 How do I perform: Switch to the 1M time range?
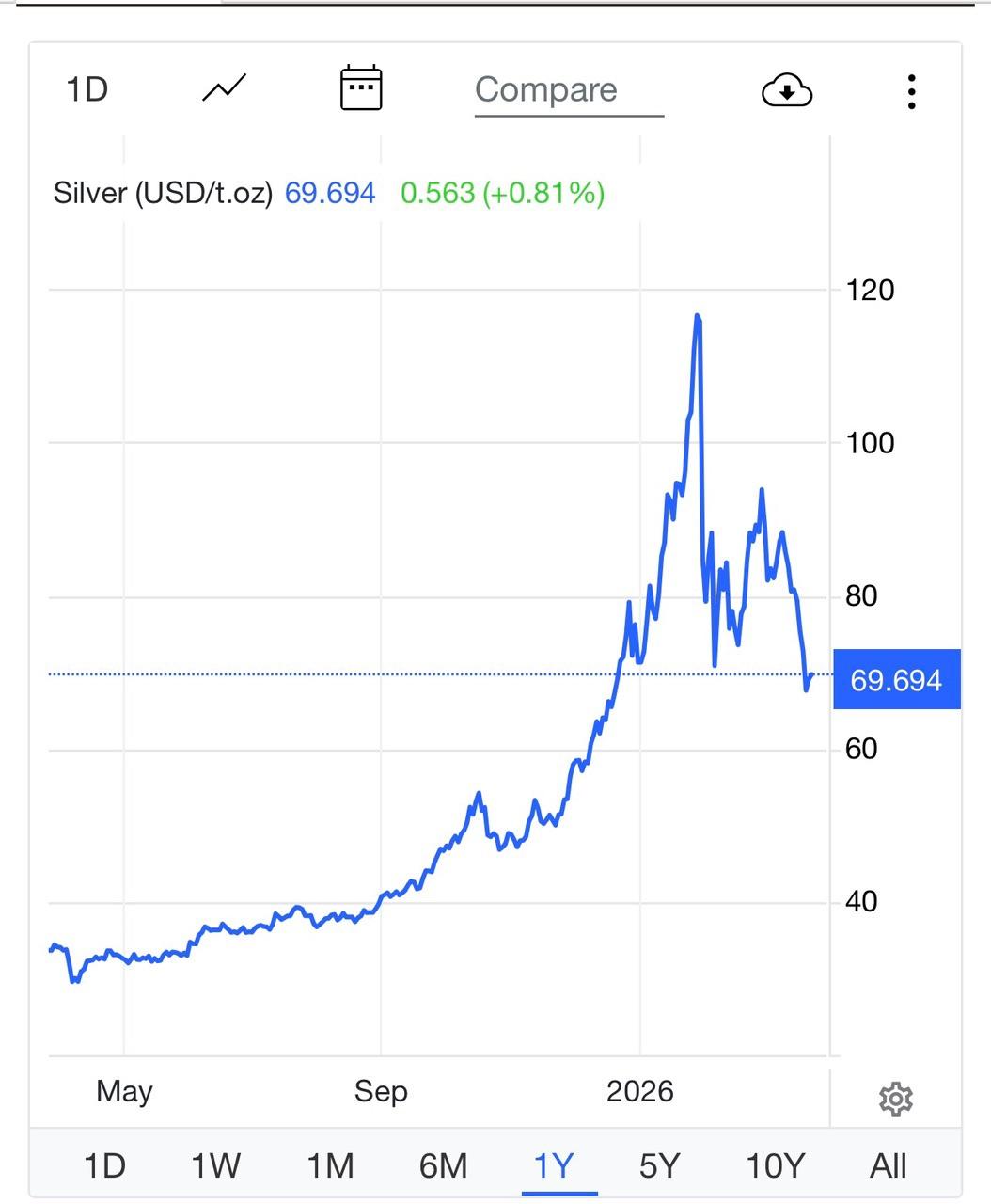pos(330,1166)
